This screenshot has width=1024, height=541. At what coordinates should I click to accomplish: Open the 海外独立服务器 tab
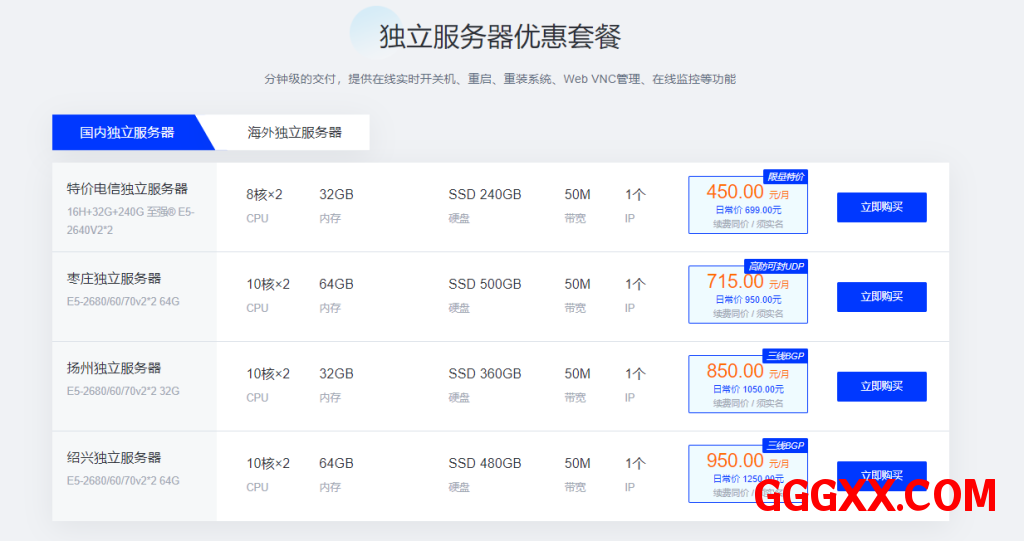coord(295,132)
